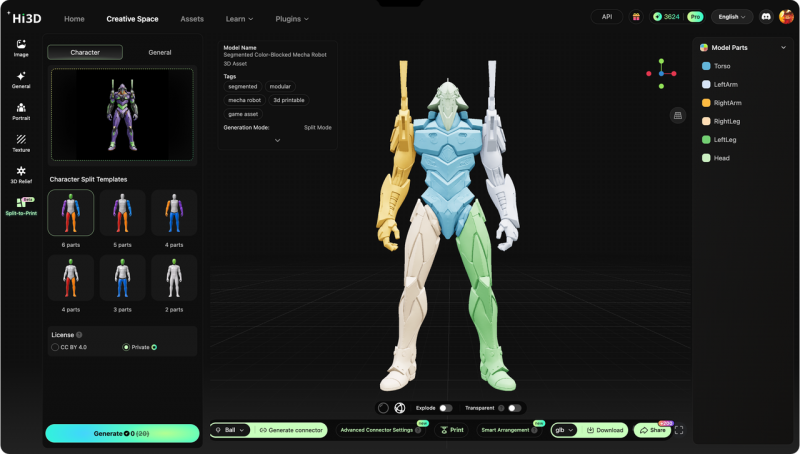800x454 pixels.
Task: Click the '3d printable' tag
Action: (x=289, y=100)
